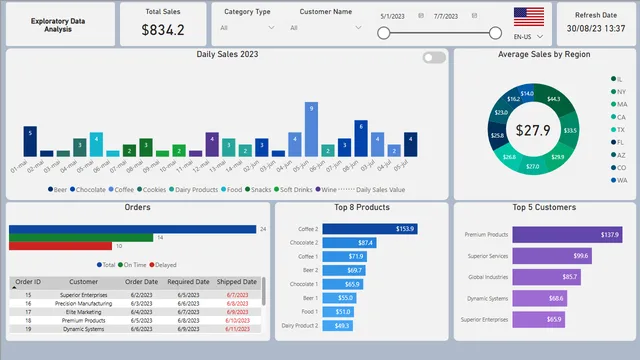
Task: Select Snacks legend item
Action: 258,189
